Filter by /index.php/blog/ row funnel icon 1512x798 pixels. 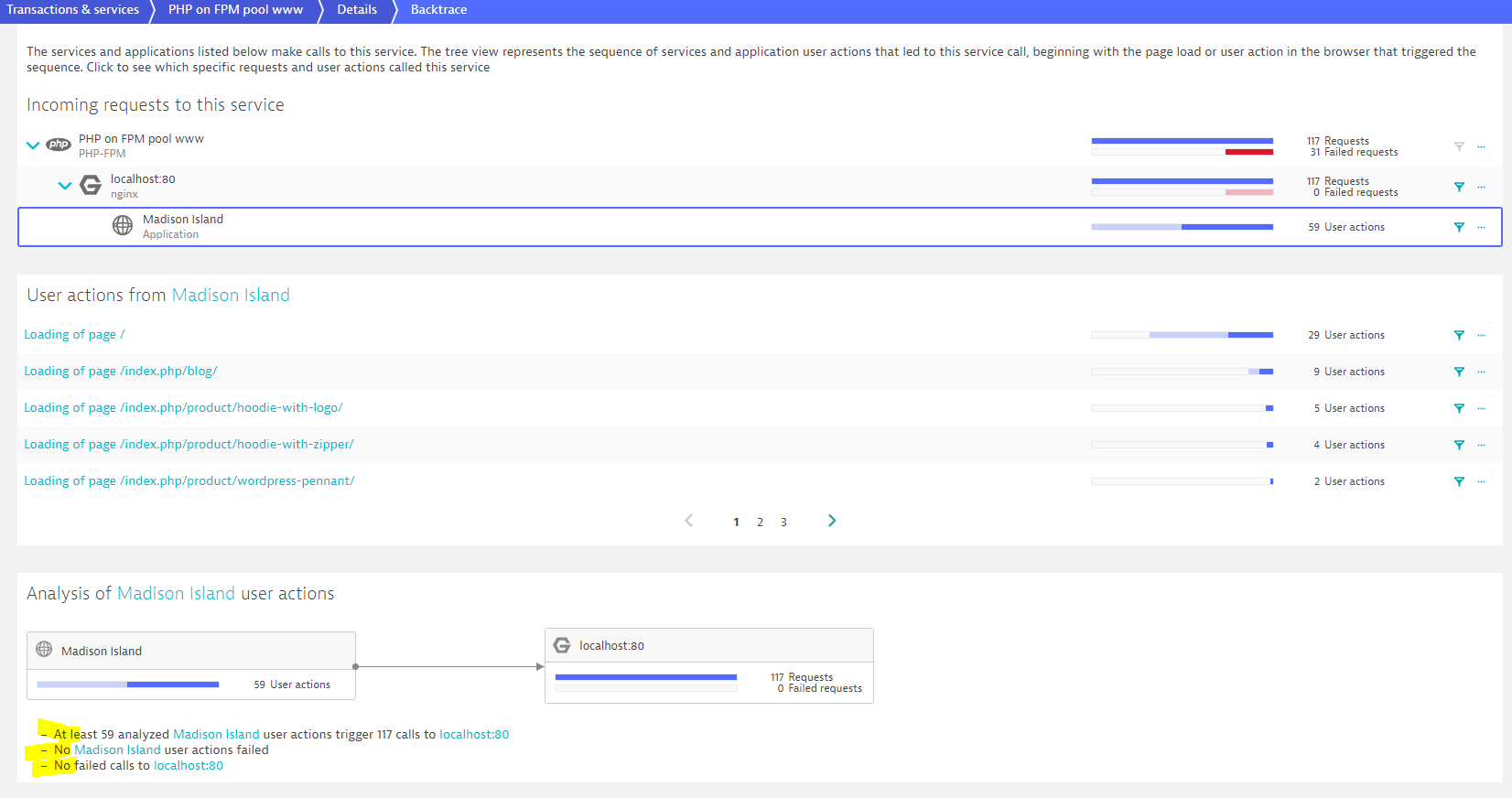(x=1459, y=372)
